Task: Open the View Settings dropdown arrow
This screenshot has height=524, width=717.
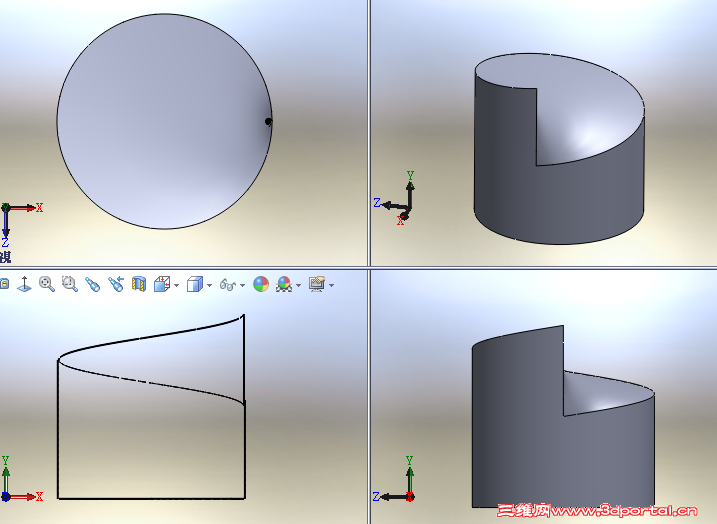Action: 332,285
